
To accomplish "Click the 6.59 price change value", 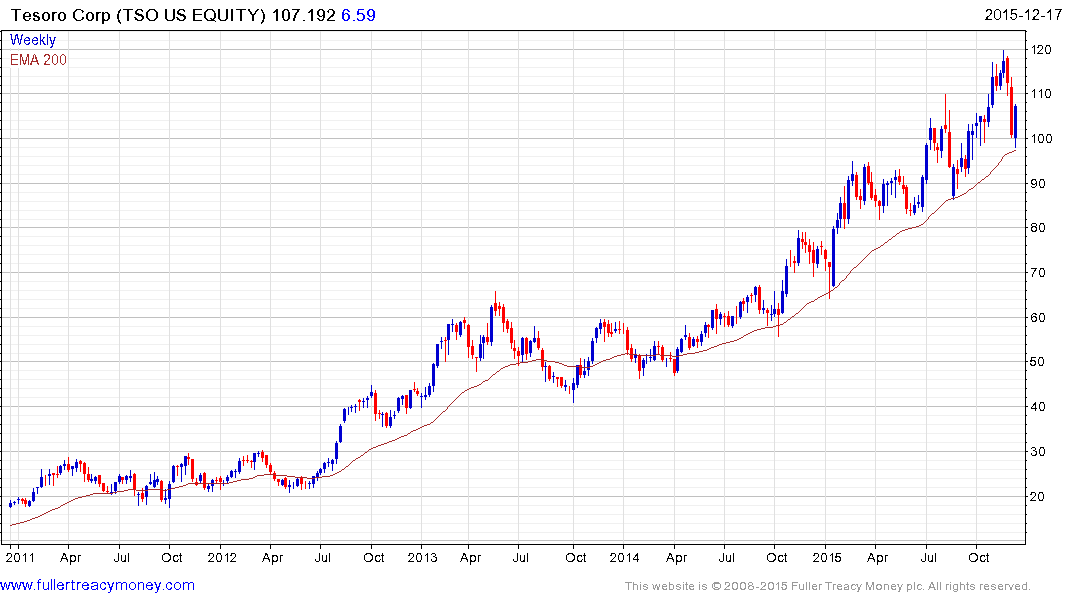I will 359,15.
